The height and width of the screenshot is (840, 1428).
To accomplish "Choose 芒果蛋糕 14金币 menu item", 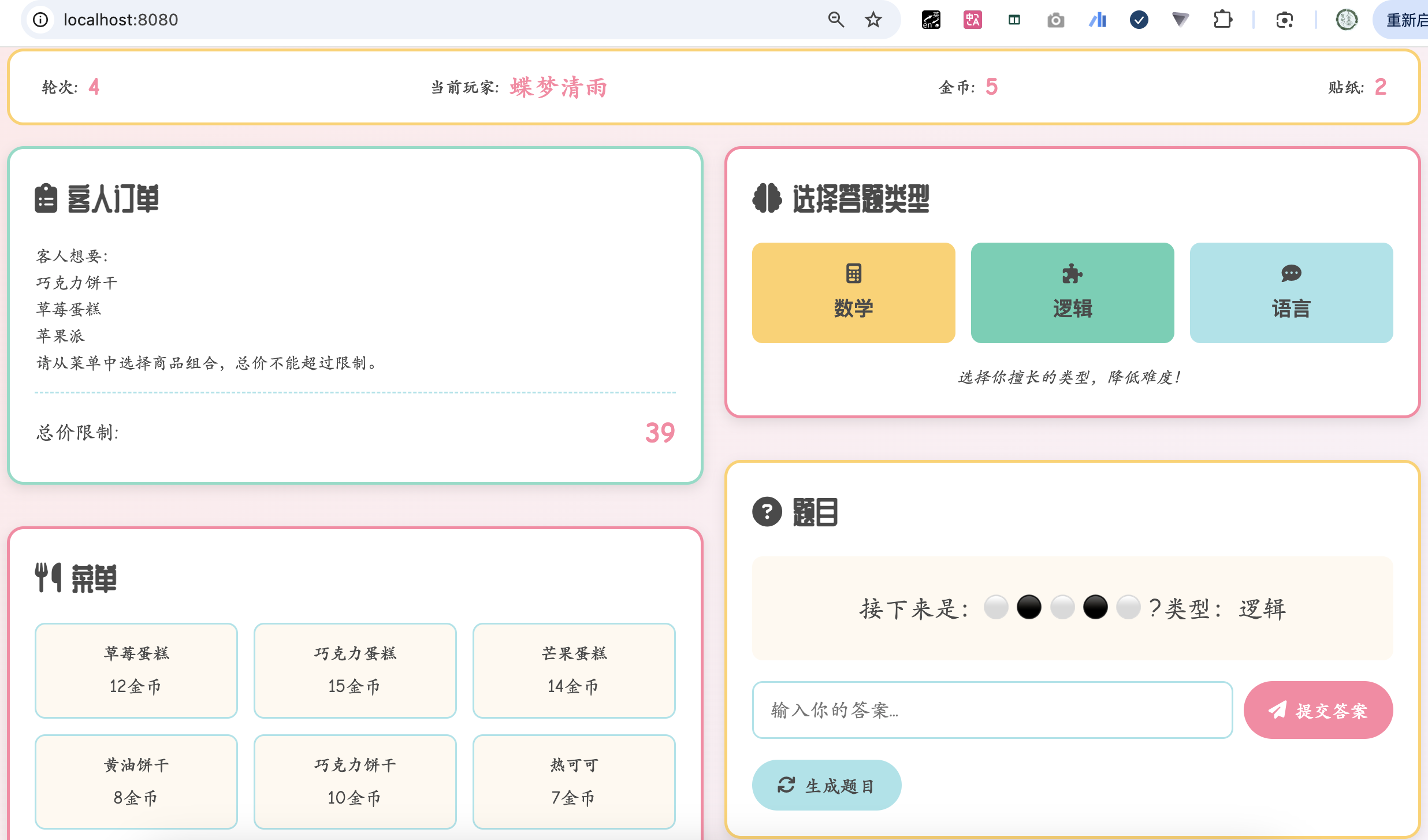I will 574,670.
